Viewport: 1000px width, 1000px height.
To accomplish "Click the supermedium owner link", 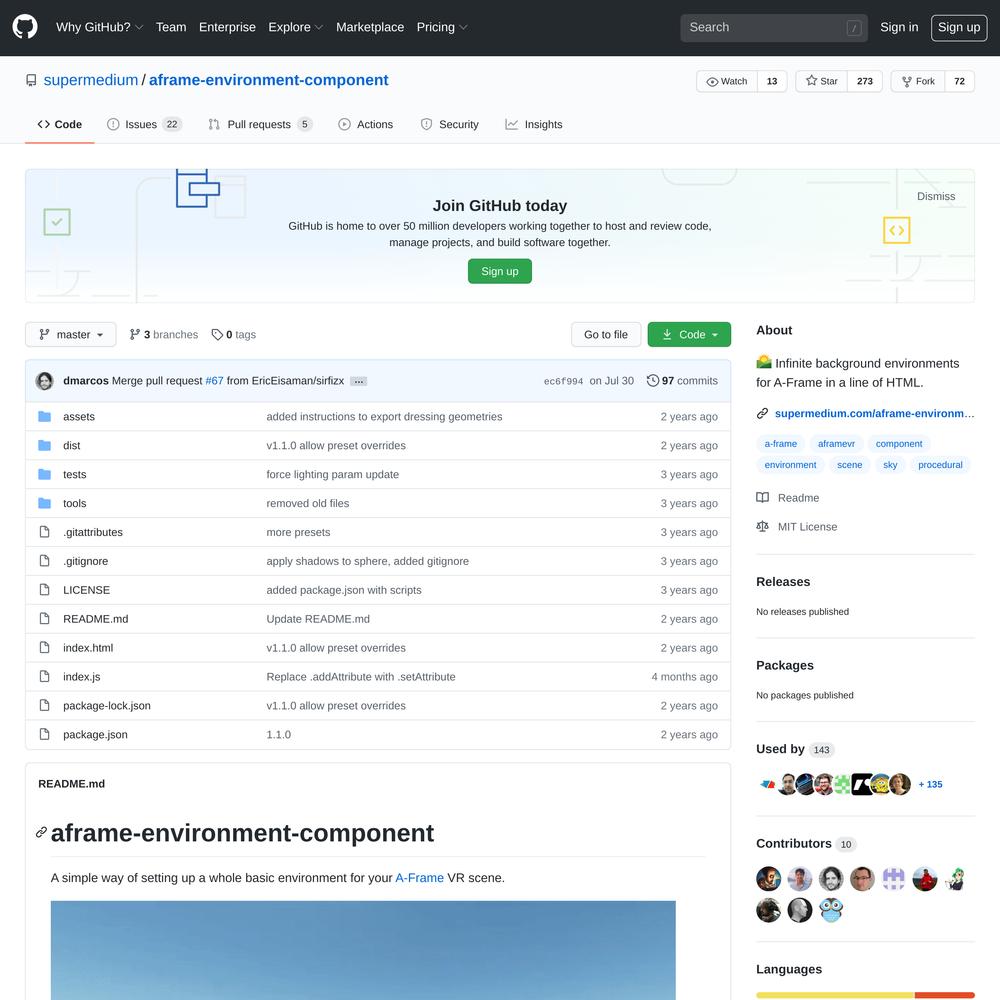I will (x=91, y=80).
